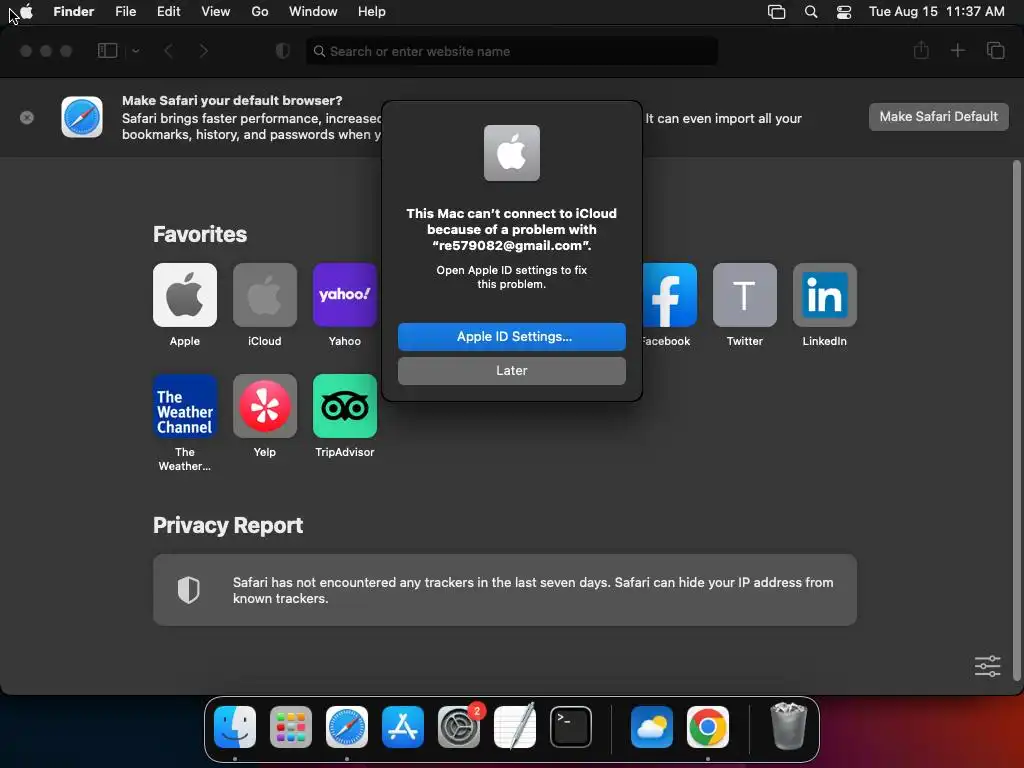
Task: Open Safari from the Dock
Action: [x=347, y=727]
